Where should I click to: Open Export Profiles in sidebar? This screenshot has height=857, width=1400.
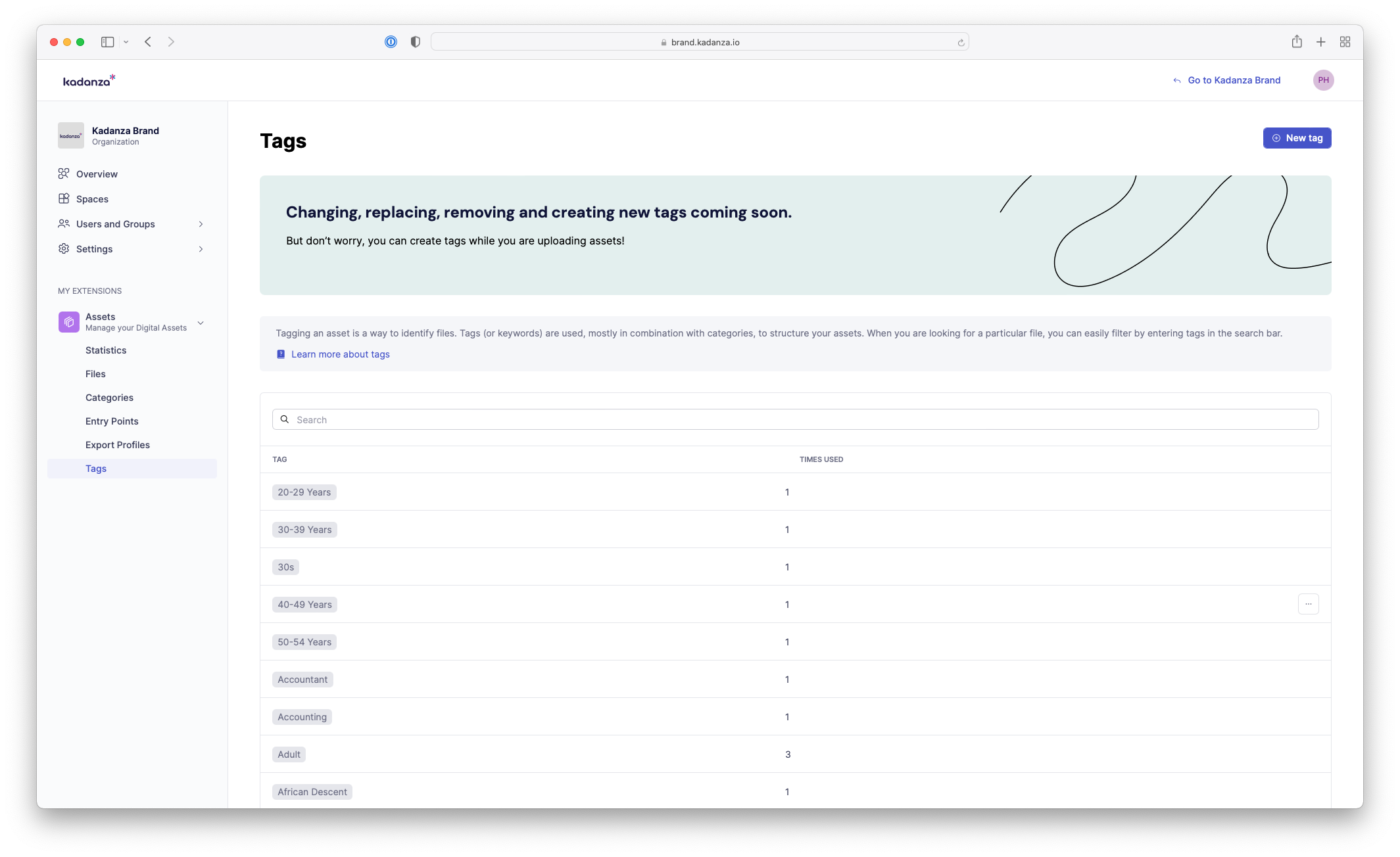point(118,445)
